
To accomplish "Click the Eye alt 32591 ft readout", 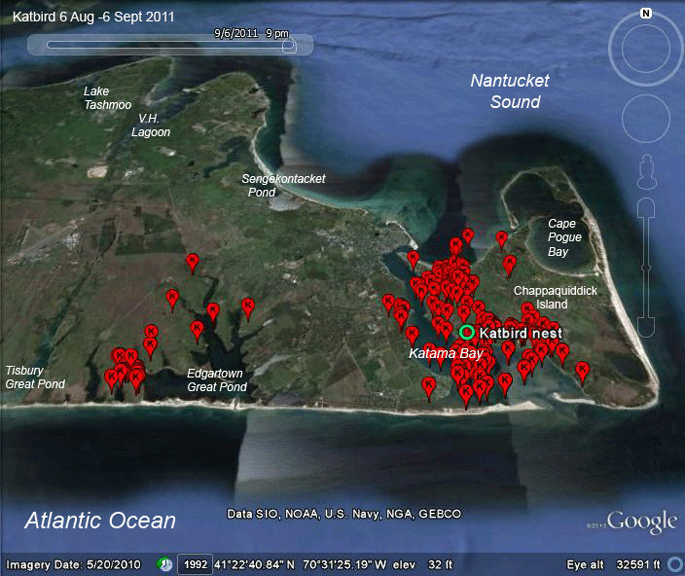I will (613, 565).
